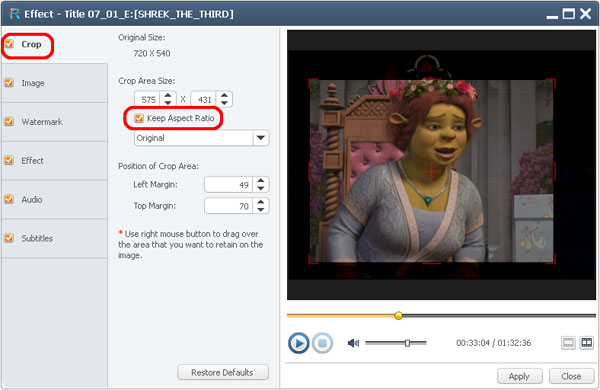Open the Image tab
This screenshot has width=600, height=390.
(x=54, y=83)
